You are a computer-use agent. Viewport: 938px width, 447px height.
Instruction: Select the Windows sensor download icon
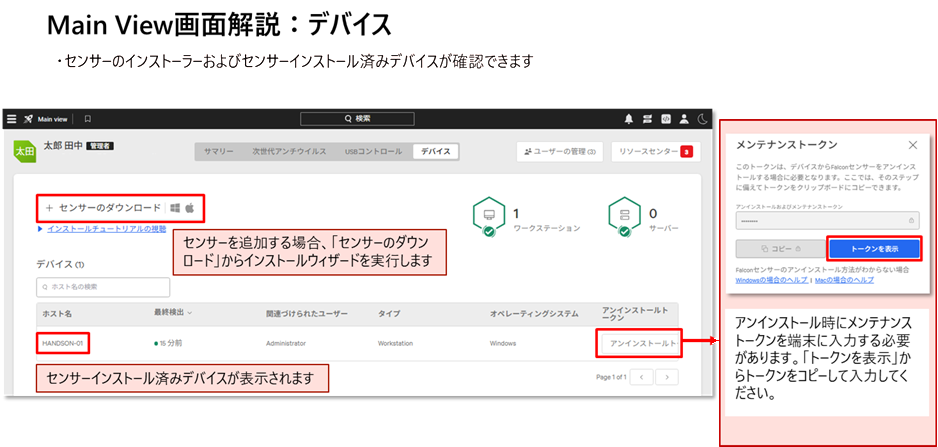(x=174, y=207)
